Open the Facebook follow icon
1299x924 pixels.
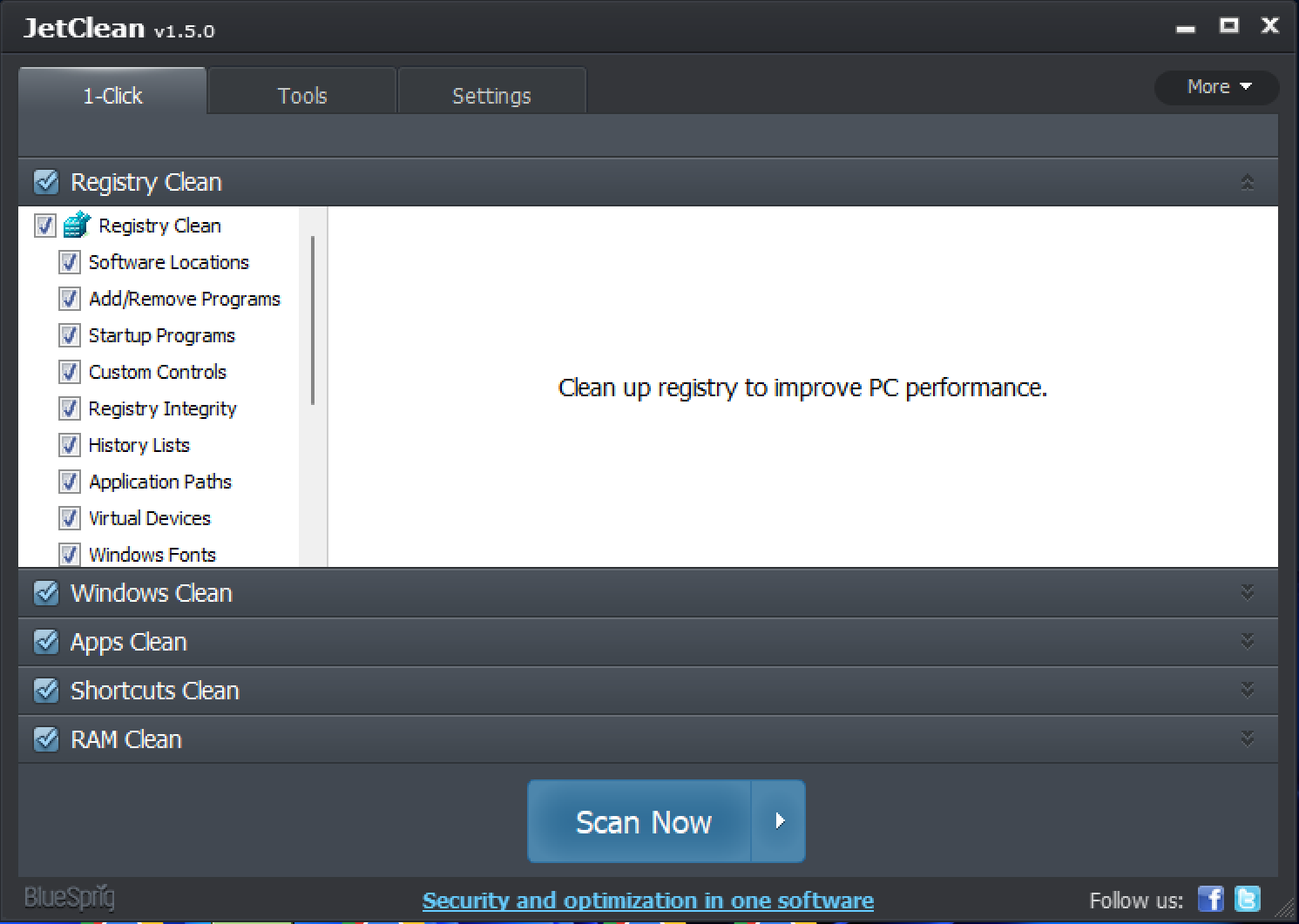click(x=1211, y=899)
